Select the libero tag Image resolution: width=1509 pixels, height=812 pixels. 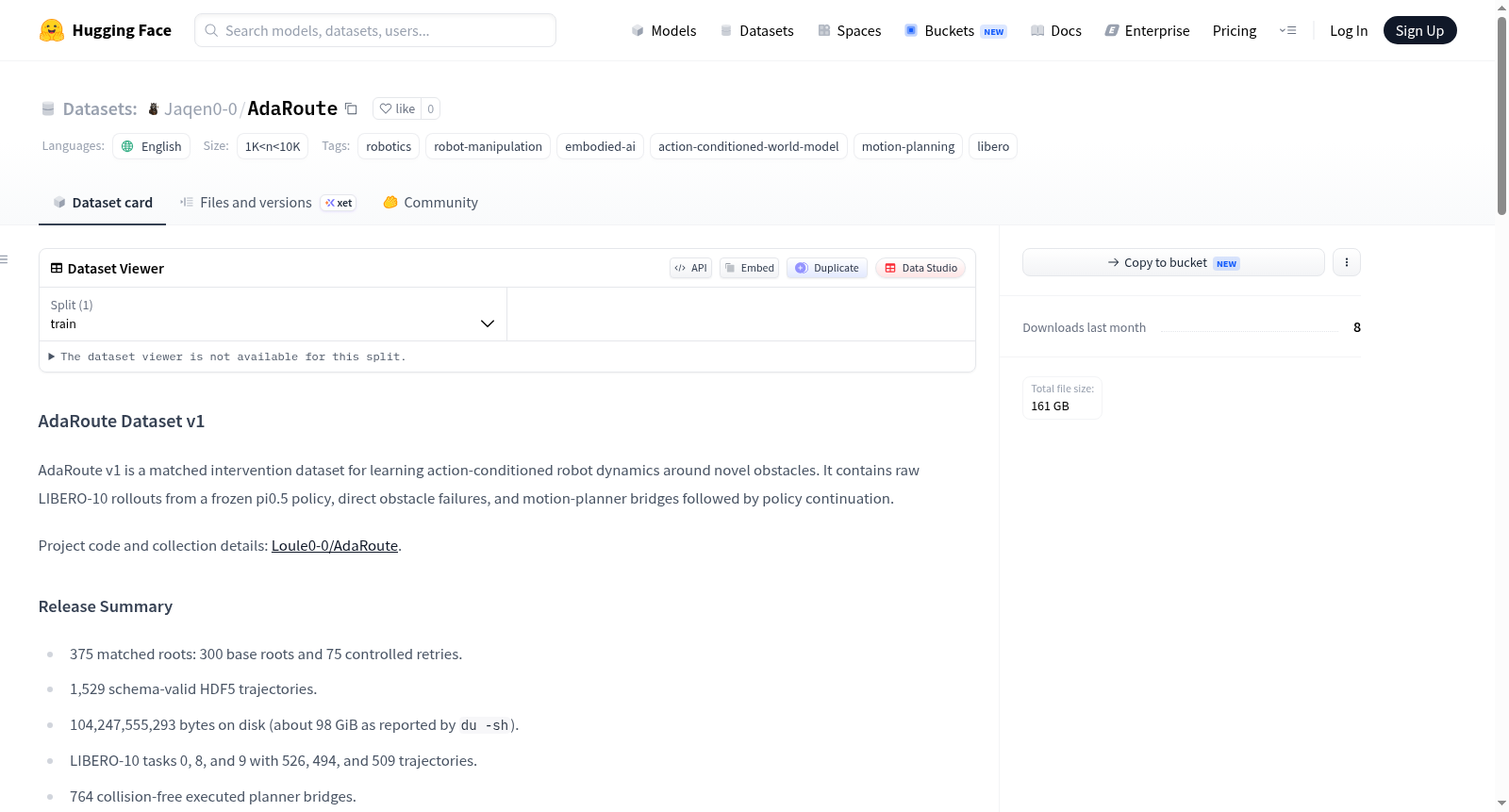click(x=993, y=146)
